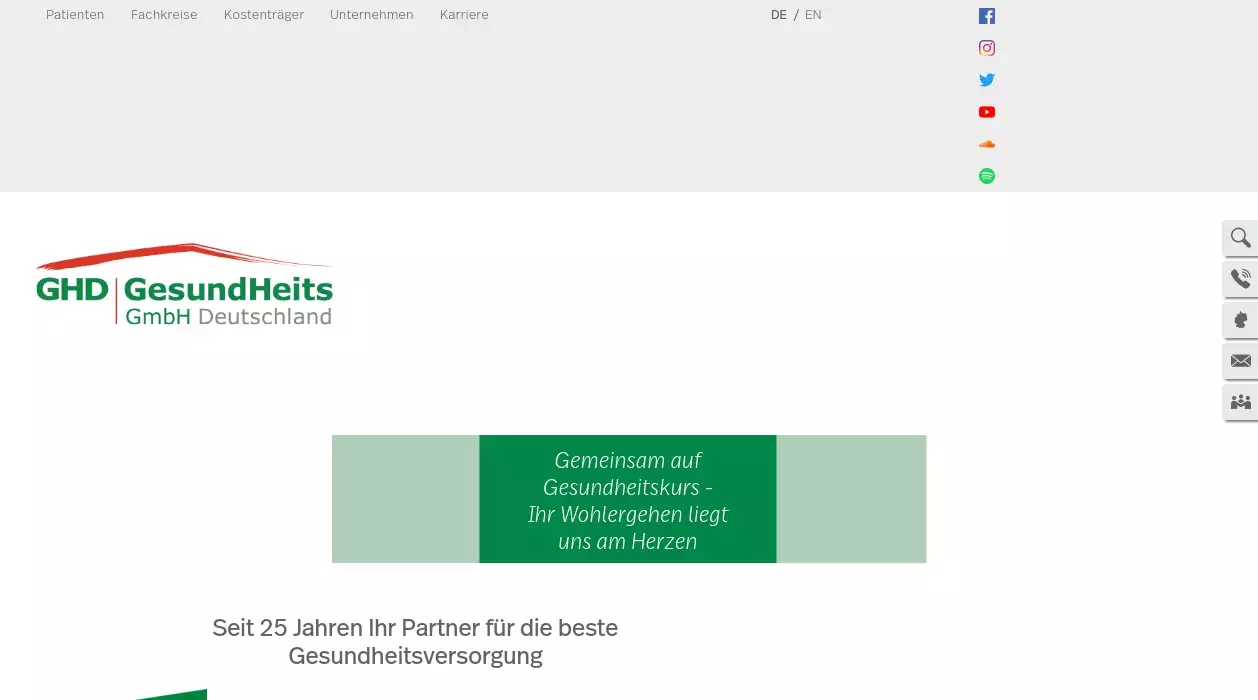Viewport: 1258px width, 700px height.
Task: Open search via magnifying glass icon
Action: pyautogui.click(x=1240, y=238)
